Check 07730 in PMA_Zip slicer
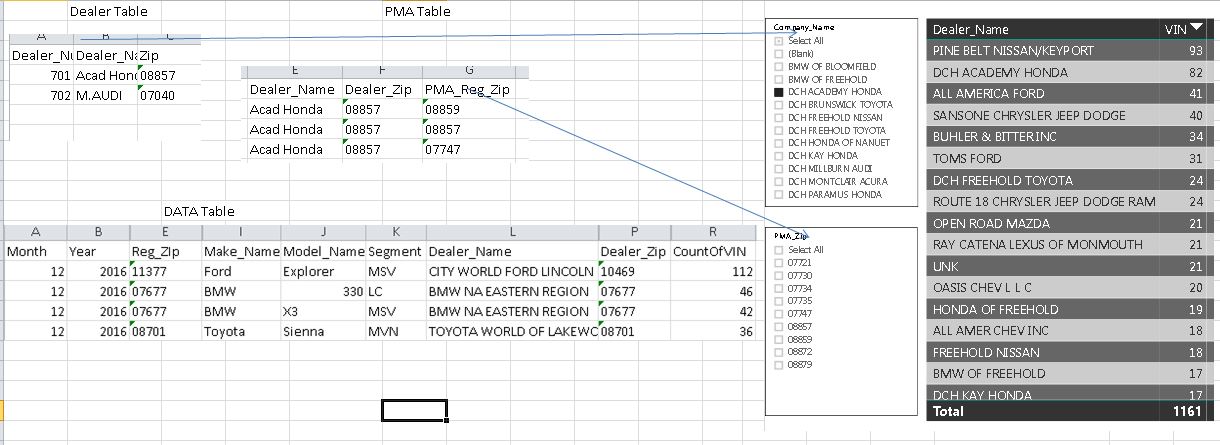The image size is (1220, 445). [x=779, y=275]
